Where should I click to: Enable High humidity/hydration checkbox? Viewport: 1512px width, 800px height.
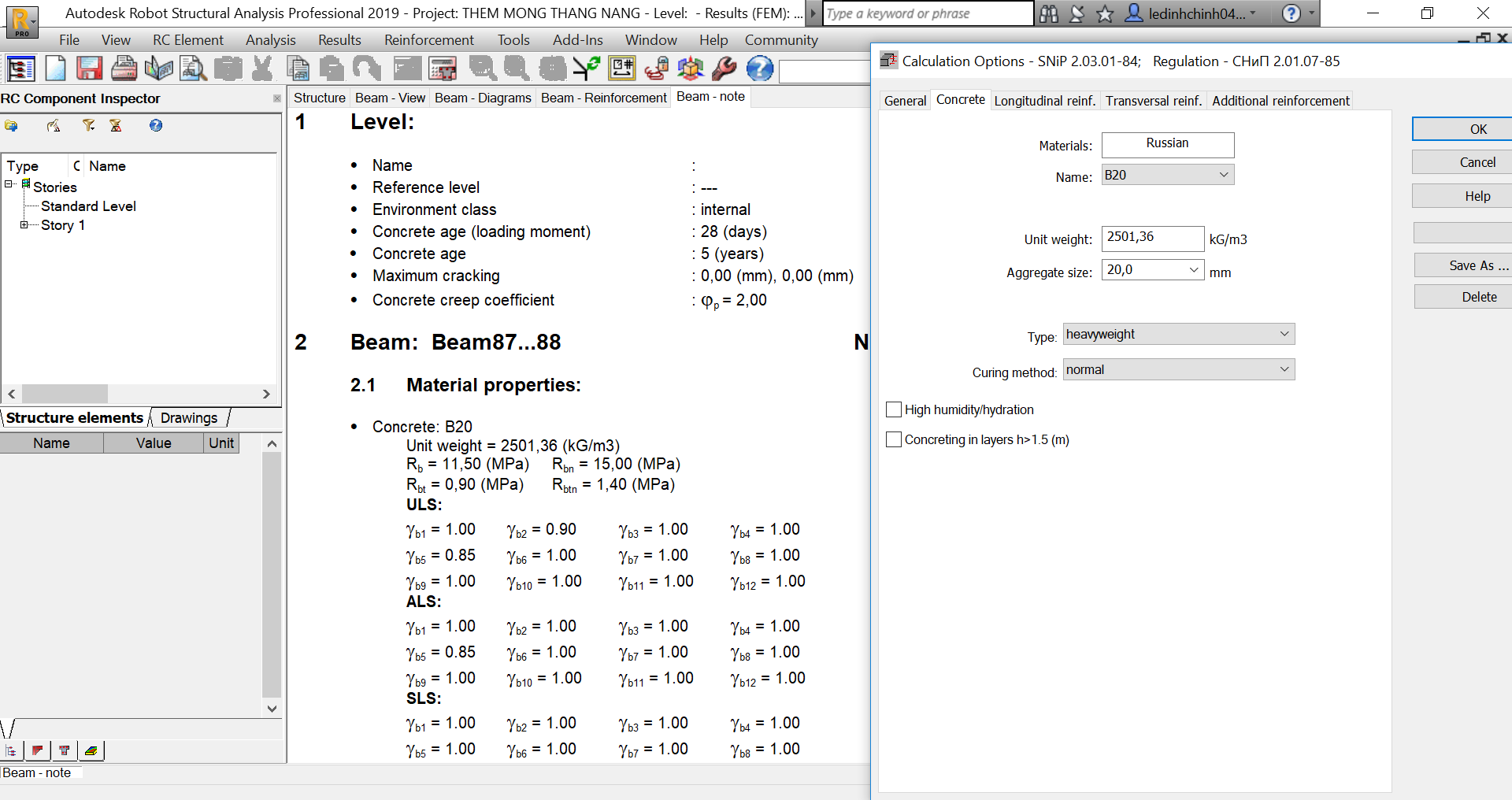point(893,409)
